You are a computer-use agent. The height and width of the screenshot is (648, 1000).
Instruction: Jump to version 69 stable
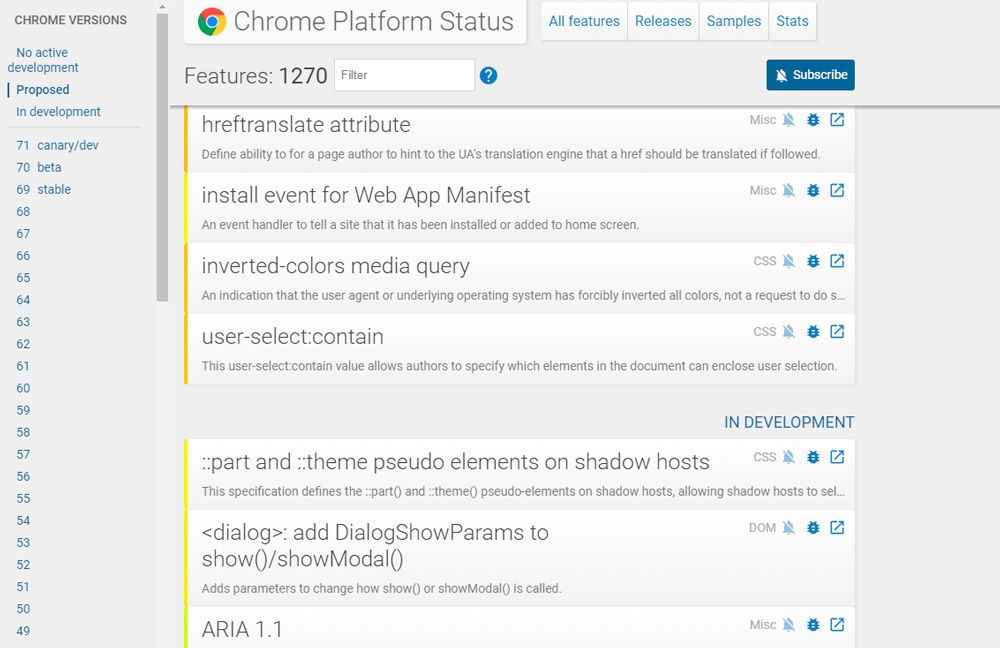[43, 189]
